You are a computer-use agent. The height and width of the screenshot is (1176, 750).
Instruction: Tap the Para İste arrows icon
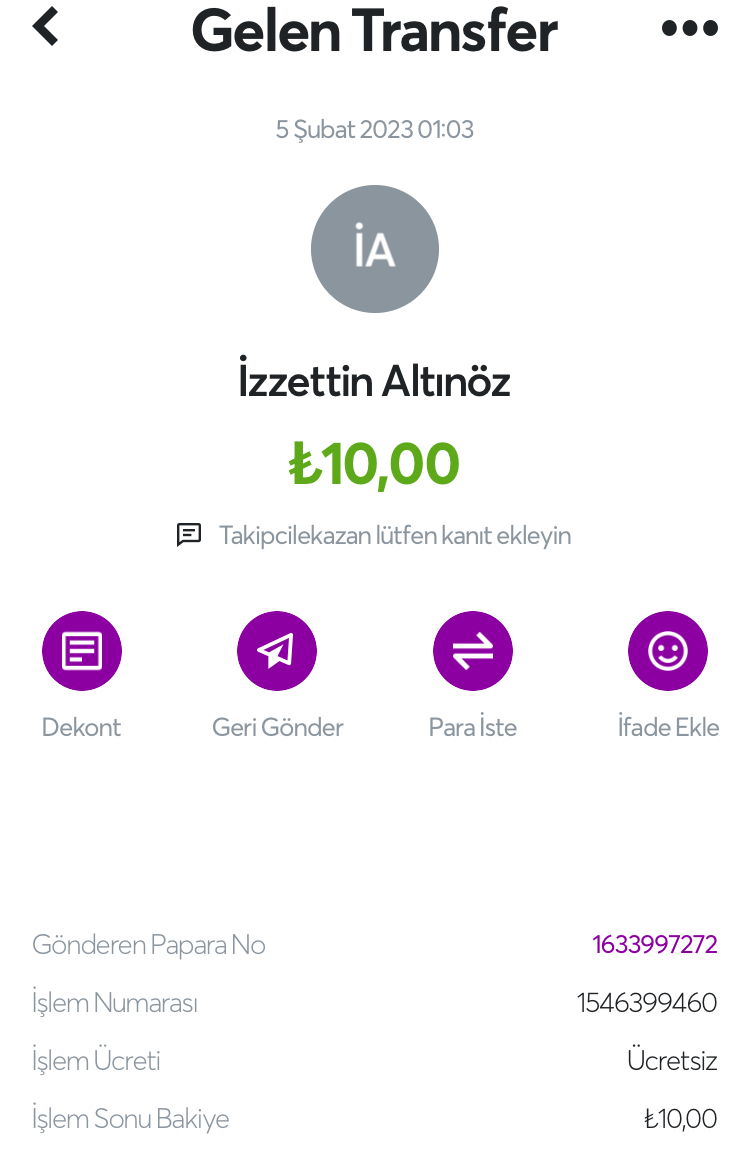[473, 651]
